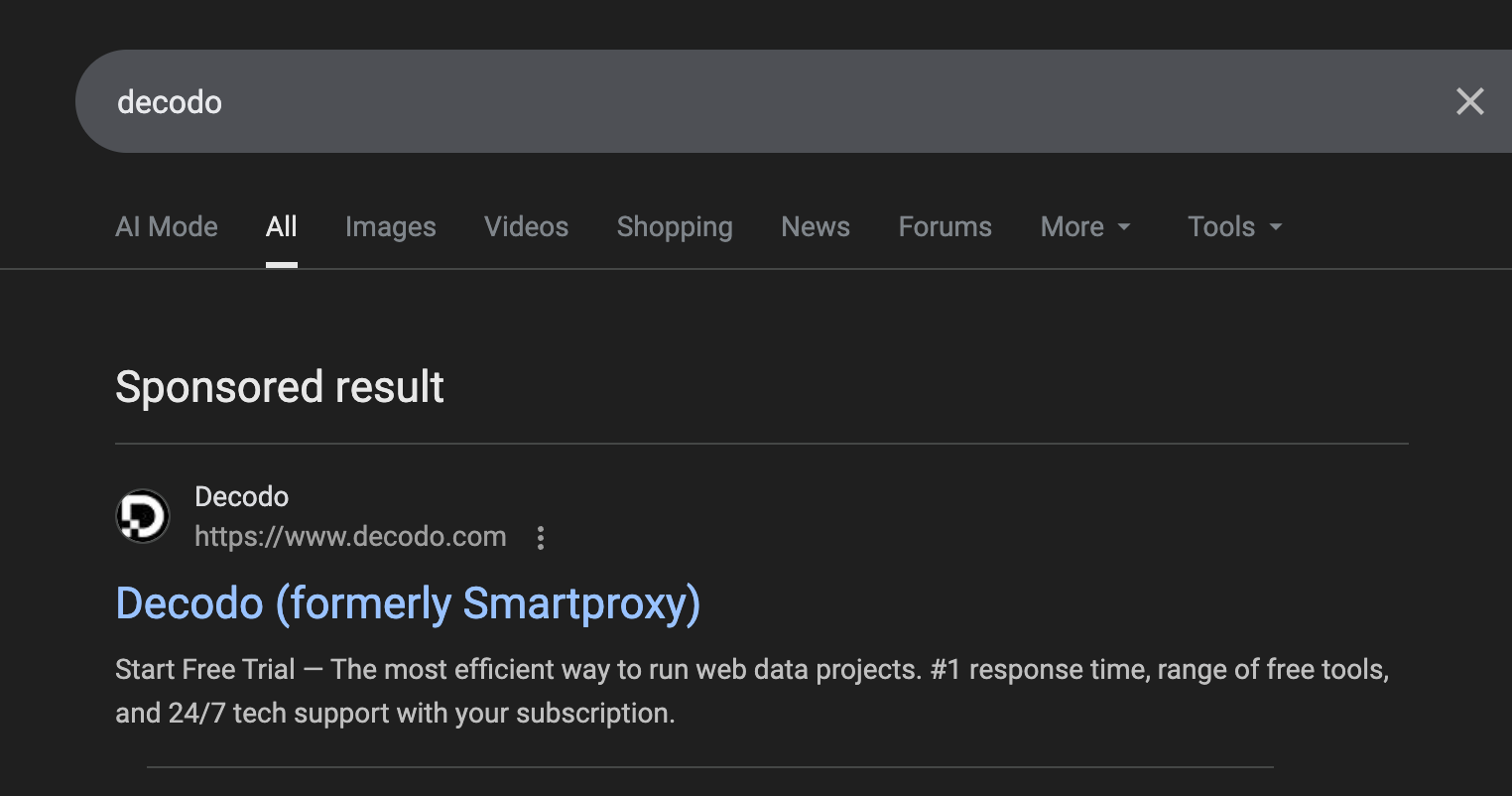
Task: Open the Videos results tab
Action: click(x=527, y=227)
